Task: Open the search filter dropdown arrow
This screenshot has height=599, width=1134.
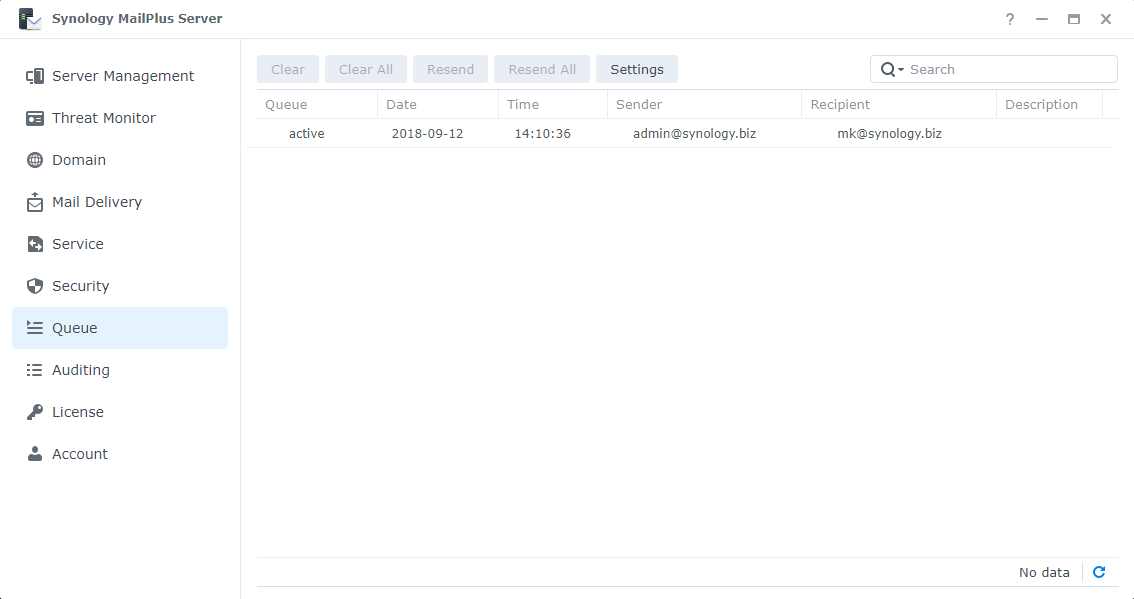Action: point(901,69)
